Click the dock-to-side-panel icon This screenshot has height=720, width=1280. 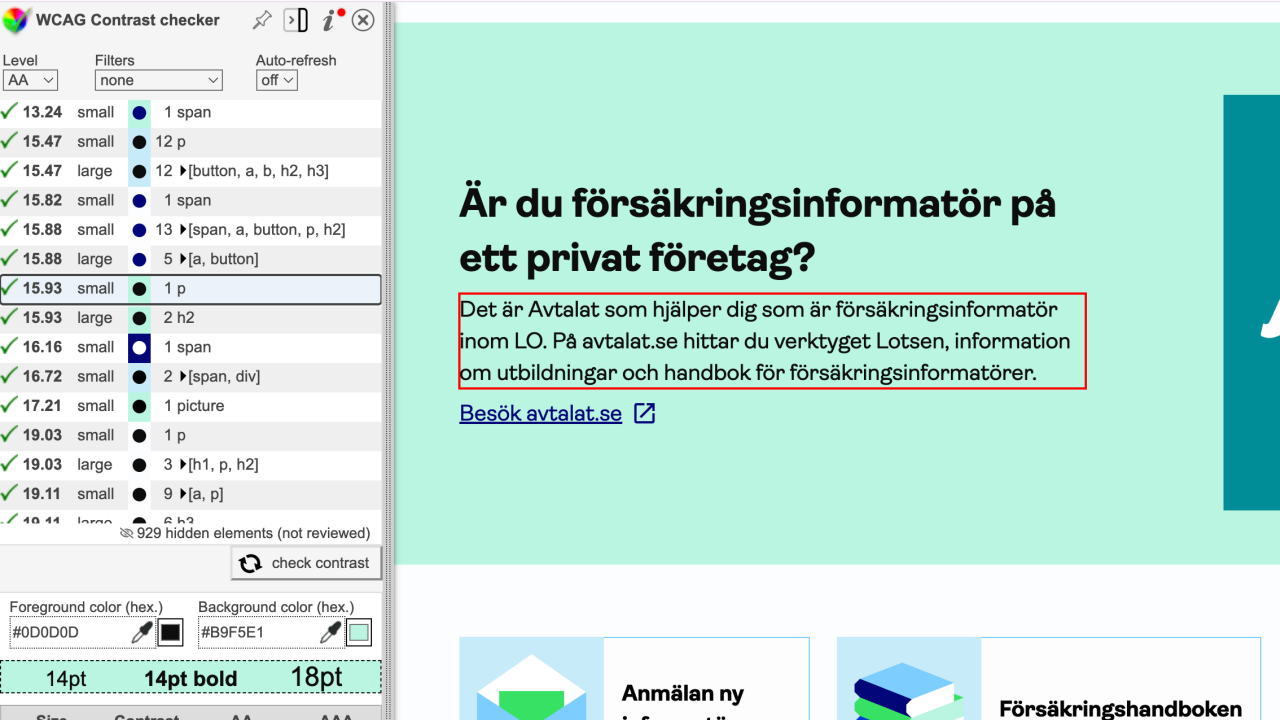click(x=295, y=19)
